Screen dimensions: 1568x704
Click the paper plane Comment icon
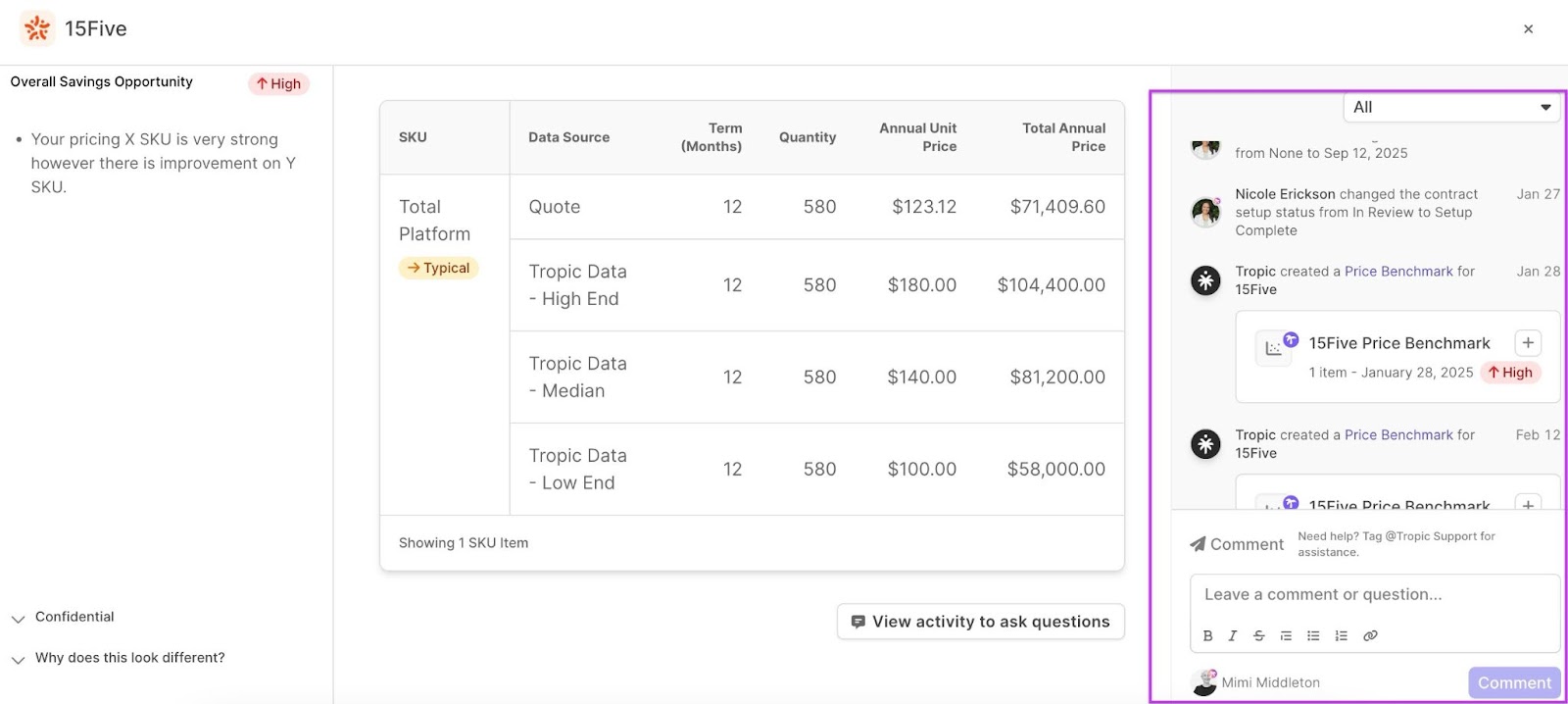click(1198, 544)
